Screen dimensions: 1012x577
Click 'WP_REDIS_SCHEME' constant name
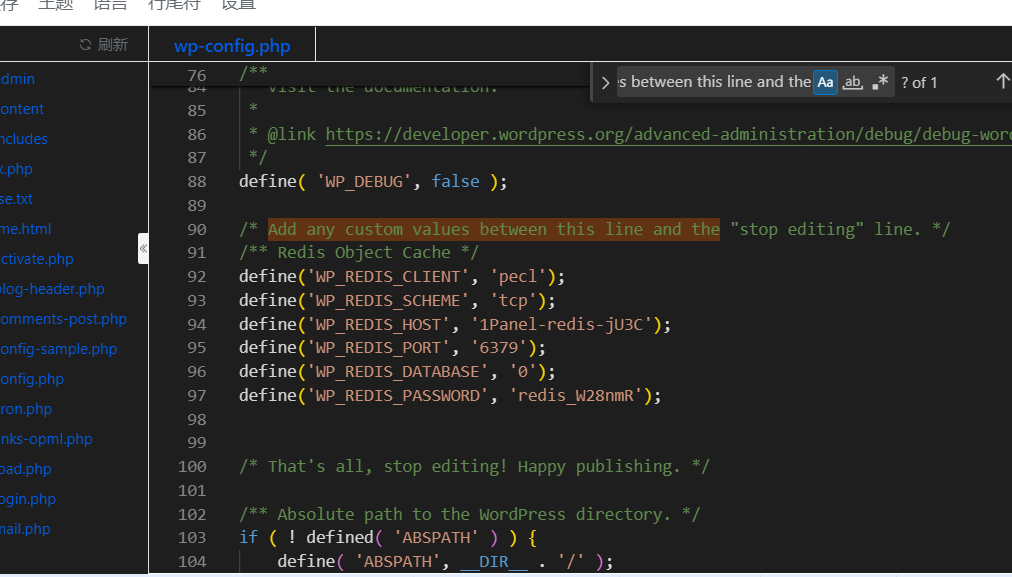point(388,301)
